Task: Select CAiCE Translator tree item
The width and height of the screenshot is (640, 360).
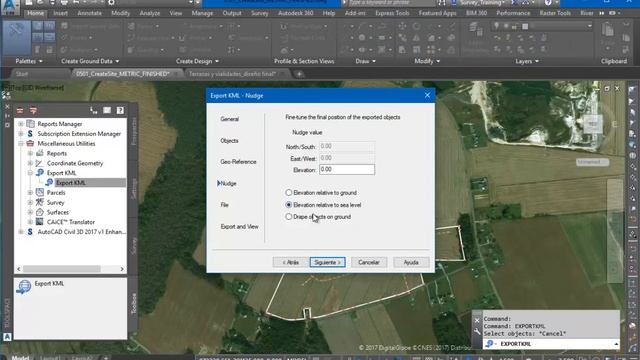Action: click(x=70, y=222)
